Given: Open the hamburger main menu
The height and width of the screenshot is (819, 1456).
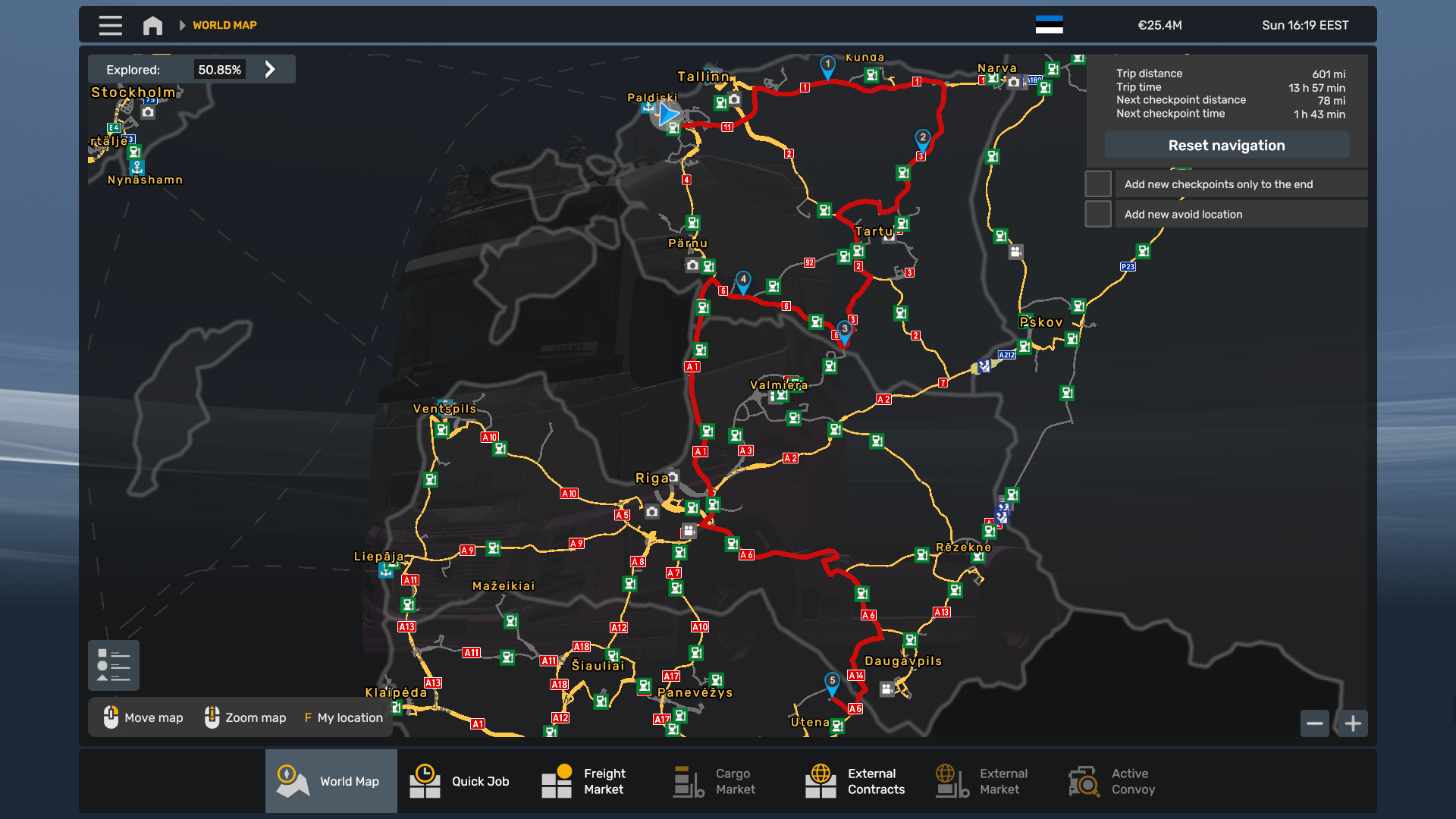Looking at the screenshot, I should pyautogui.click(x=110, y=25).
